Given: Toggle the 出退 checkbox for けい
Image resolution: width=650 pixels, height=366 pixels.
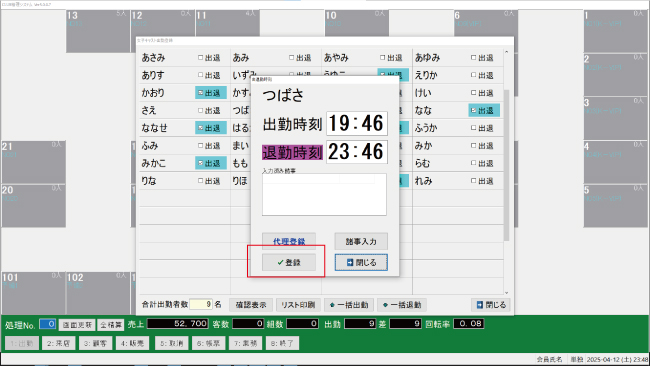Looking at the screenshot, I should click(473, 93).
